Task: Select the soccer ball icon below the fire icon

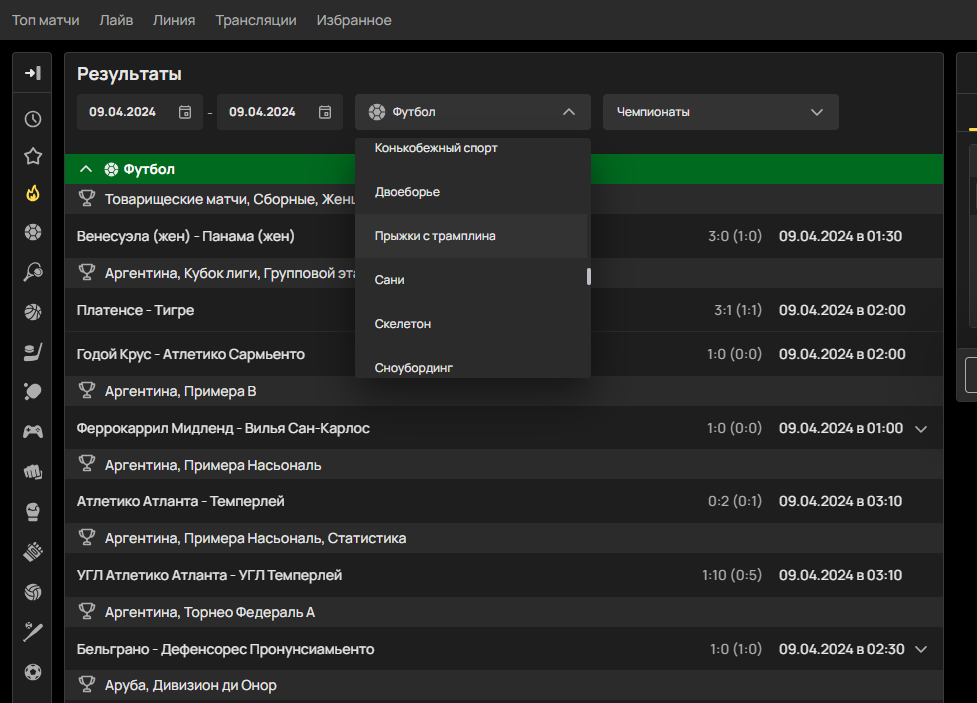Action: coord(33,232)
